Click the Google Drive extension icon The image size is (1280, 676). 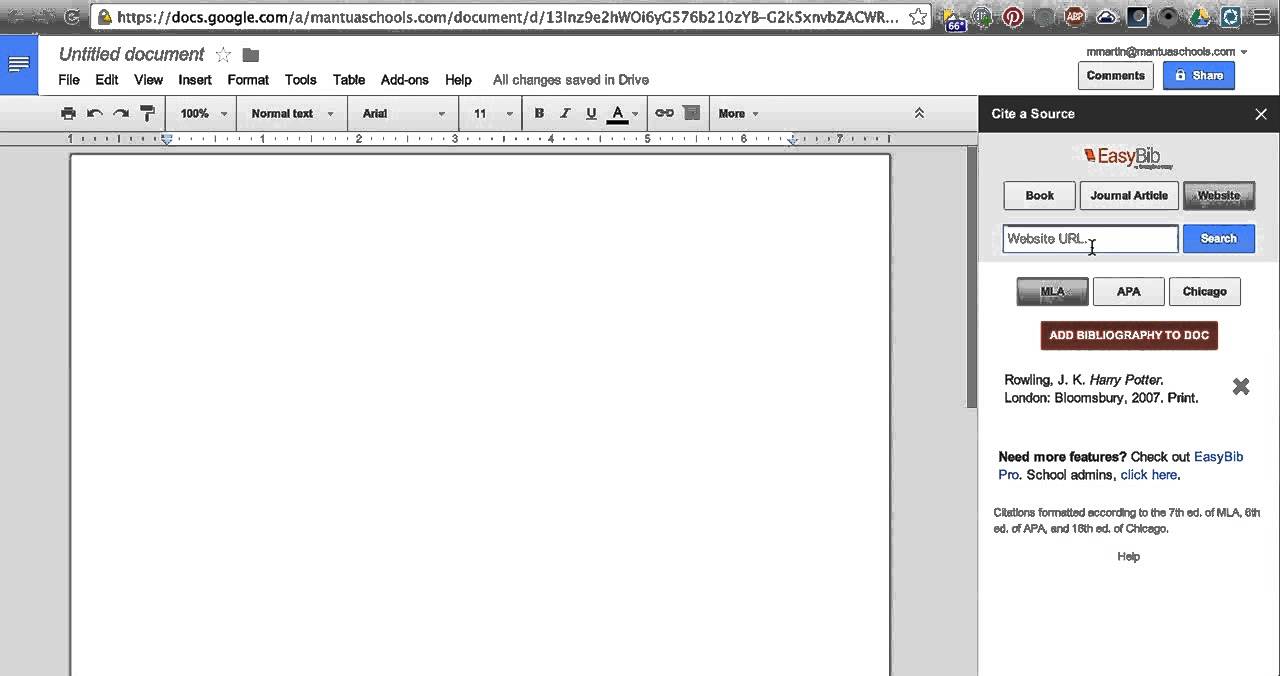(x=1200, y=17)
